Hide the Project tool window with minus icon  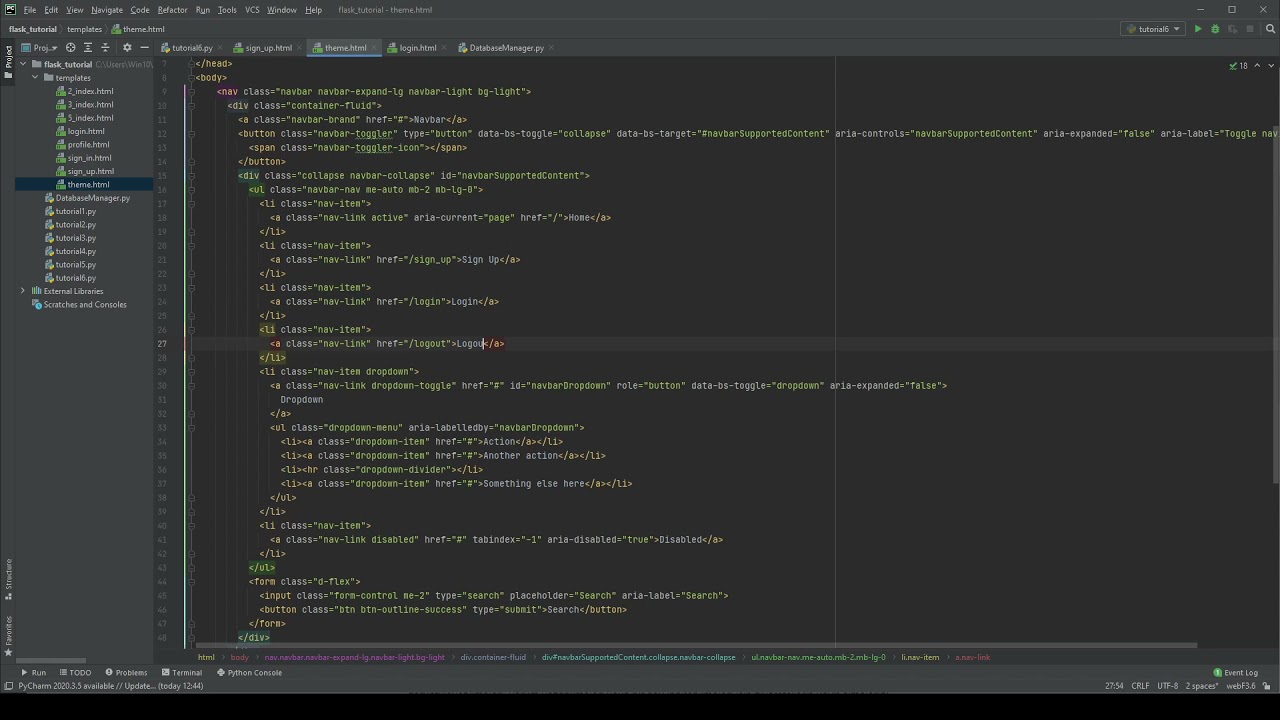tap(144, 47)
